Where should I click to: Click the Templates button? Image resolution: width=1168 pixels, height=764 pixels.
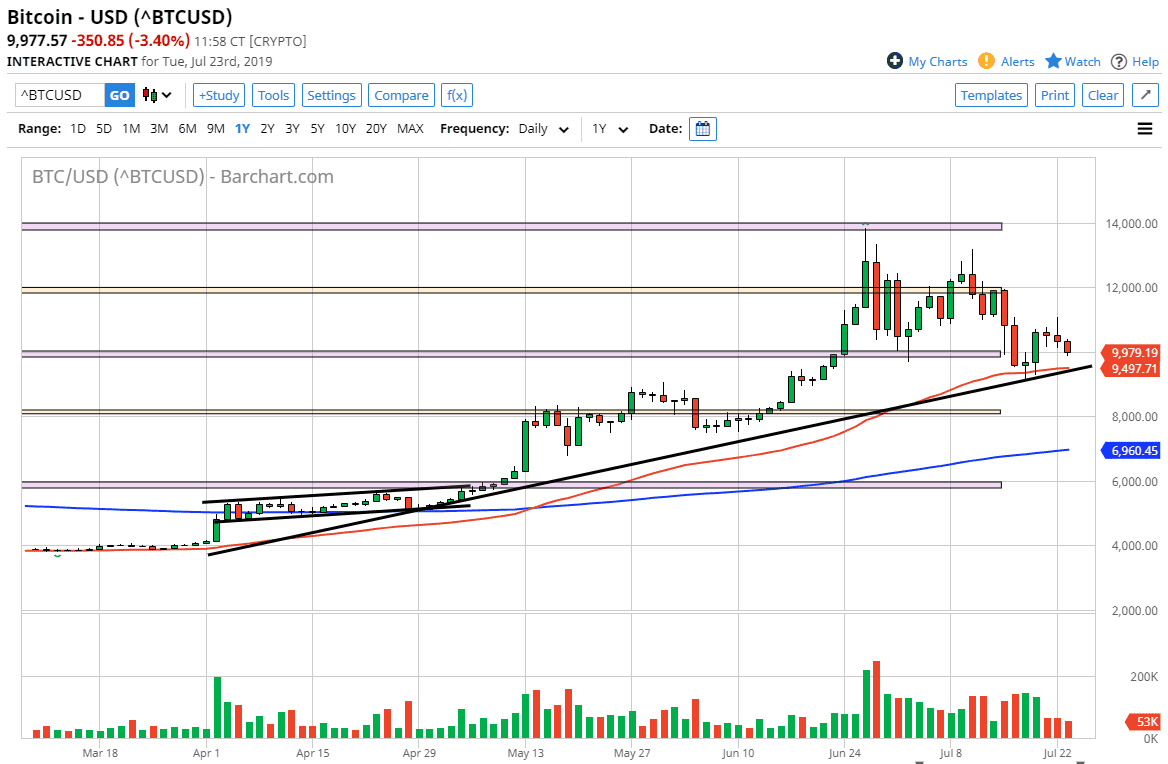click(x=991, y=95)
